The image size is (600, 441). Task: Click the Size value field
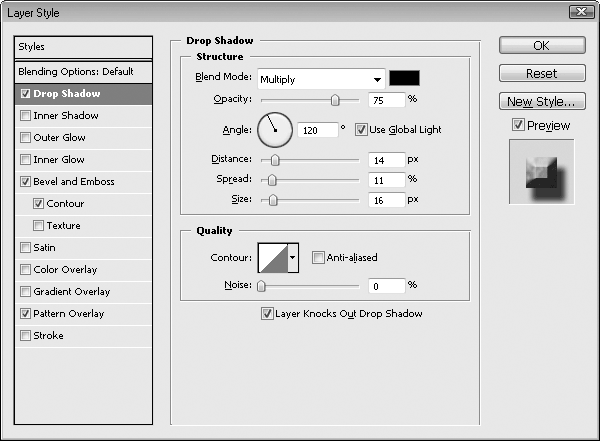(x=386, y=200)
